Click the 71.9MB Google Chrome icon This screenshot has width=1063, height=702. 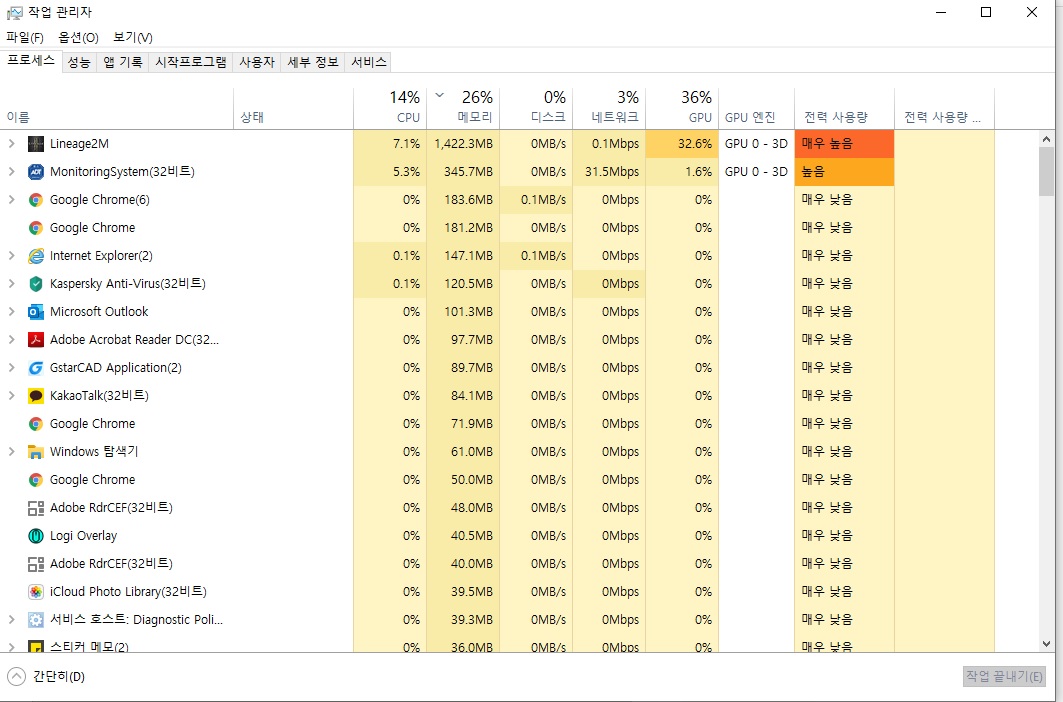click(x=36, y=424)
